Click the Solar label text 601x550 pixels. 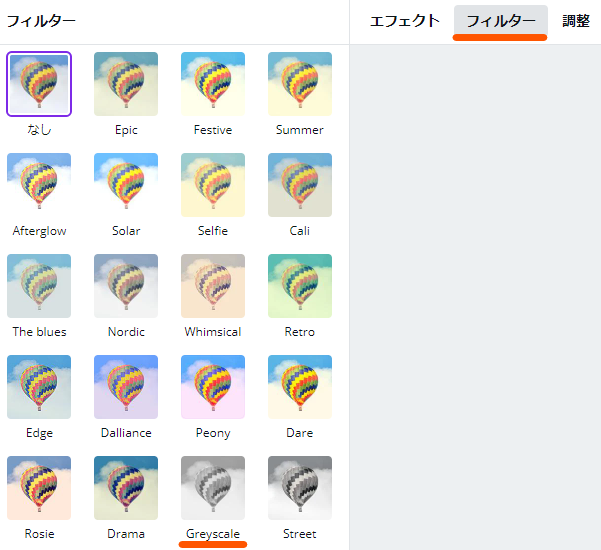click(126, 231)
